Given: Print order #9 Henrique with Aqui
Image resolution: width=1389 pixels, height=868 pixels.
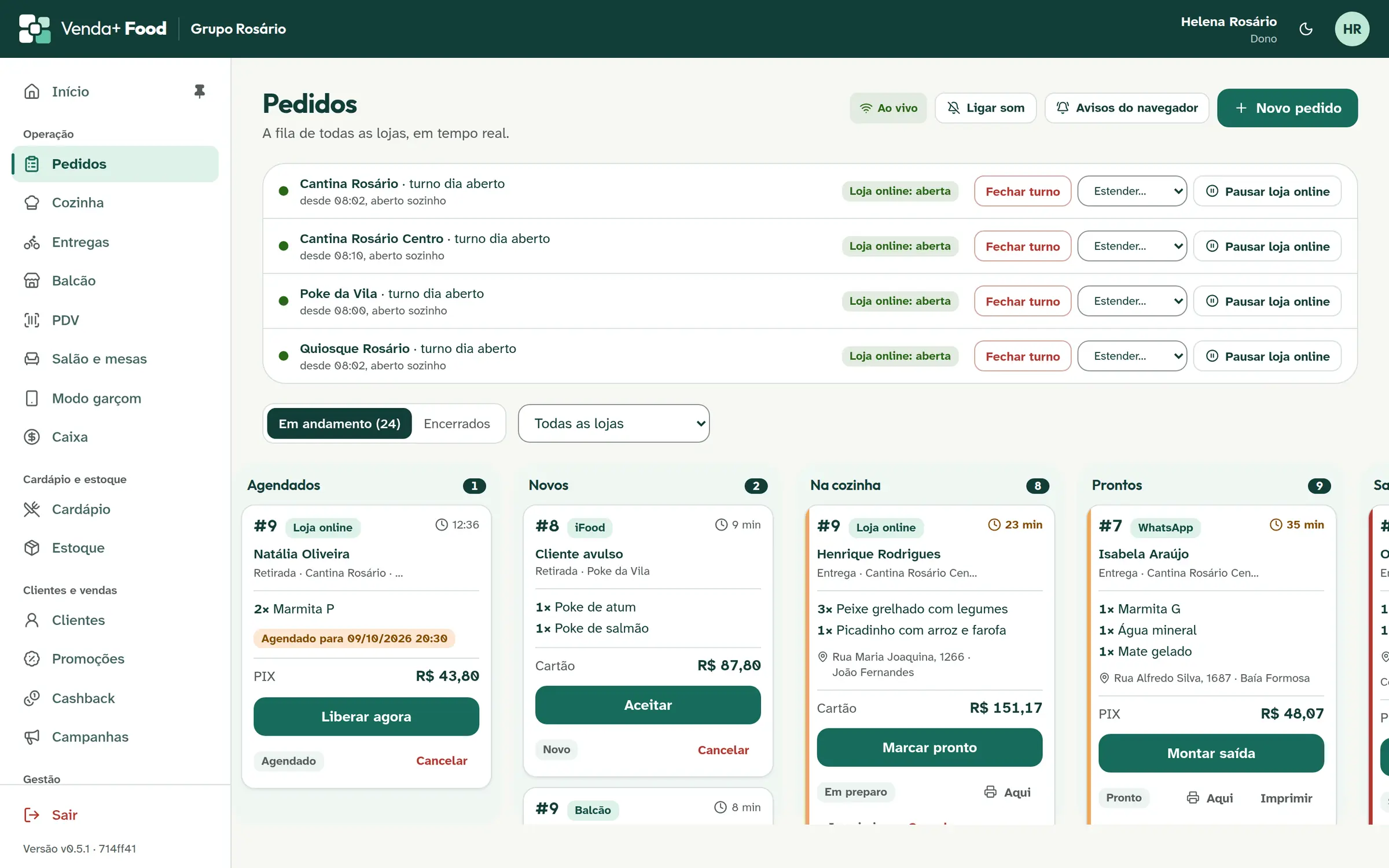Looking at the screenshot, I should [x=1008, y=792].
